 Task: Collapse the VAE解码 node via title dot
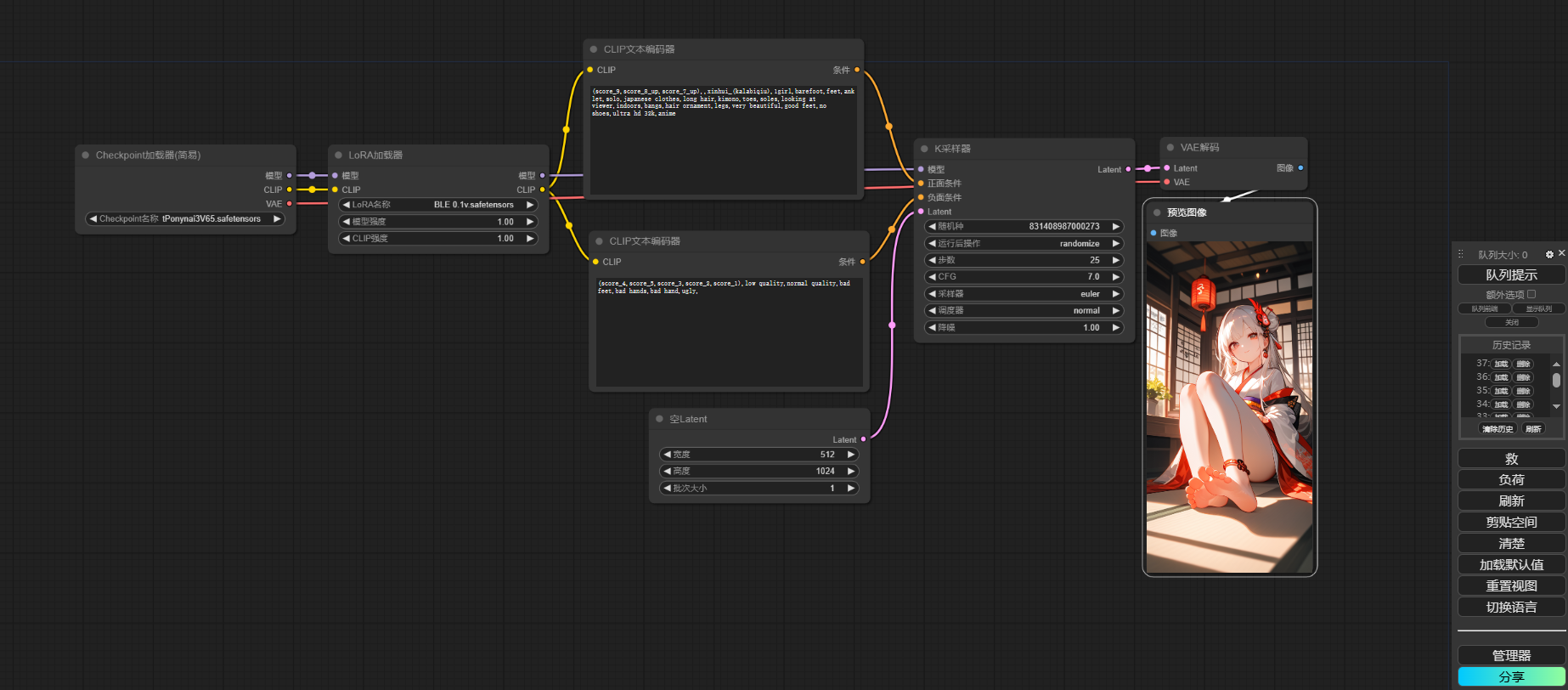tap(1170, 148)
